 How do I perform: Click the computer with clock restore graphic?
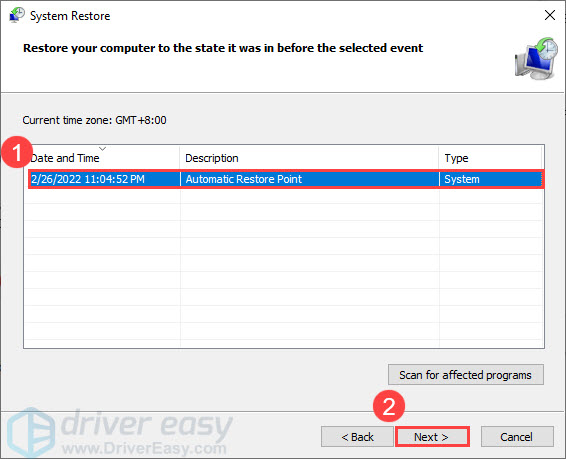536,58
